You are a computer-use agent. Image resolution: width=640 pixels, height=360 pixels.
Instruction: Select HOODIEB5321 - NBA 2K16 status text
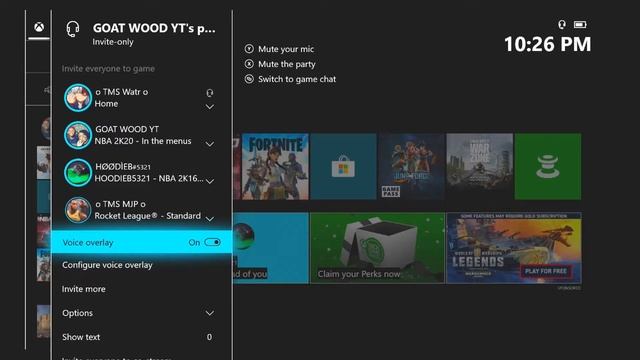click(x=149, y=178)
